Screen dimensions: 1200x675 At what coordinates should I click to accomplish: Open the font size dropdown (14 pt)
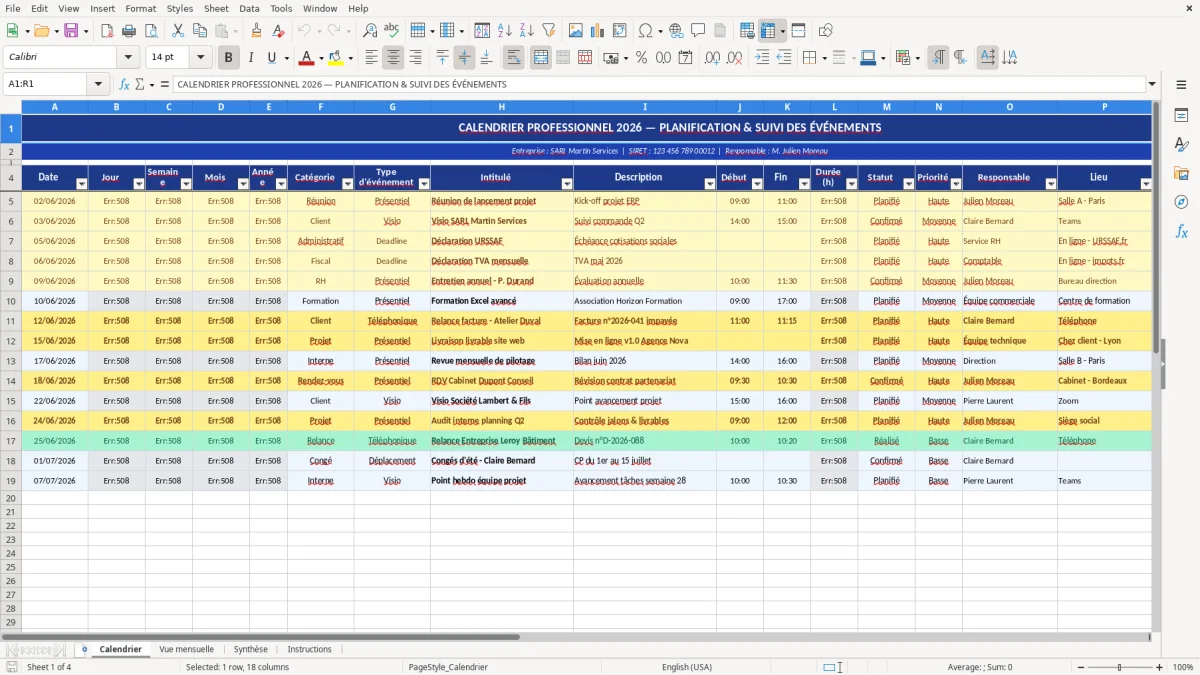(201, 58)
